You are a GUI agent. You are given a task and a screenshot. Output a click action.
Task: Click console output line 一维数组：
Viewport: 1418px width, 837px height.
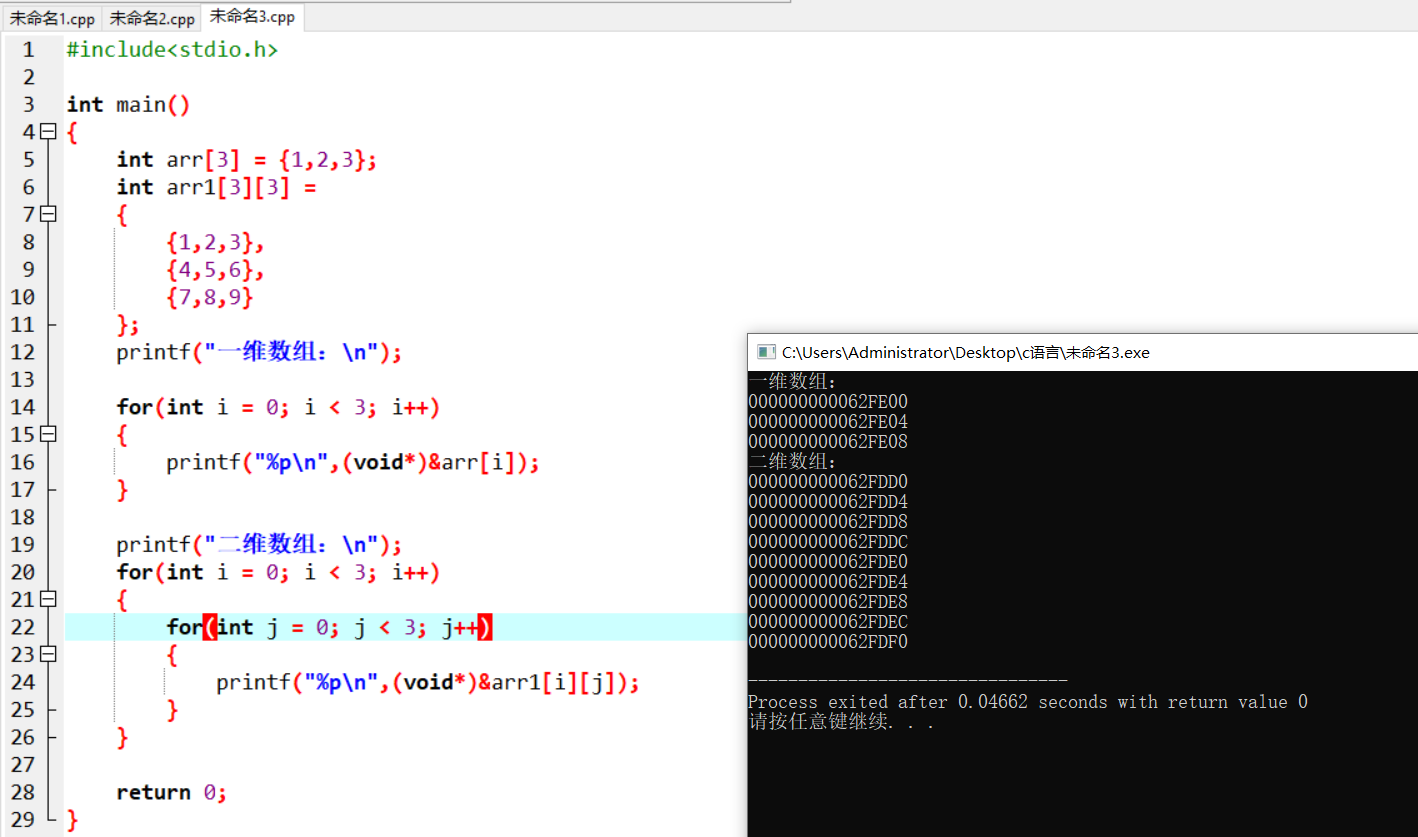(793, 381)
